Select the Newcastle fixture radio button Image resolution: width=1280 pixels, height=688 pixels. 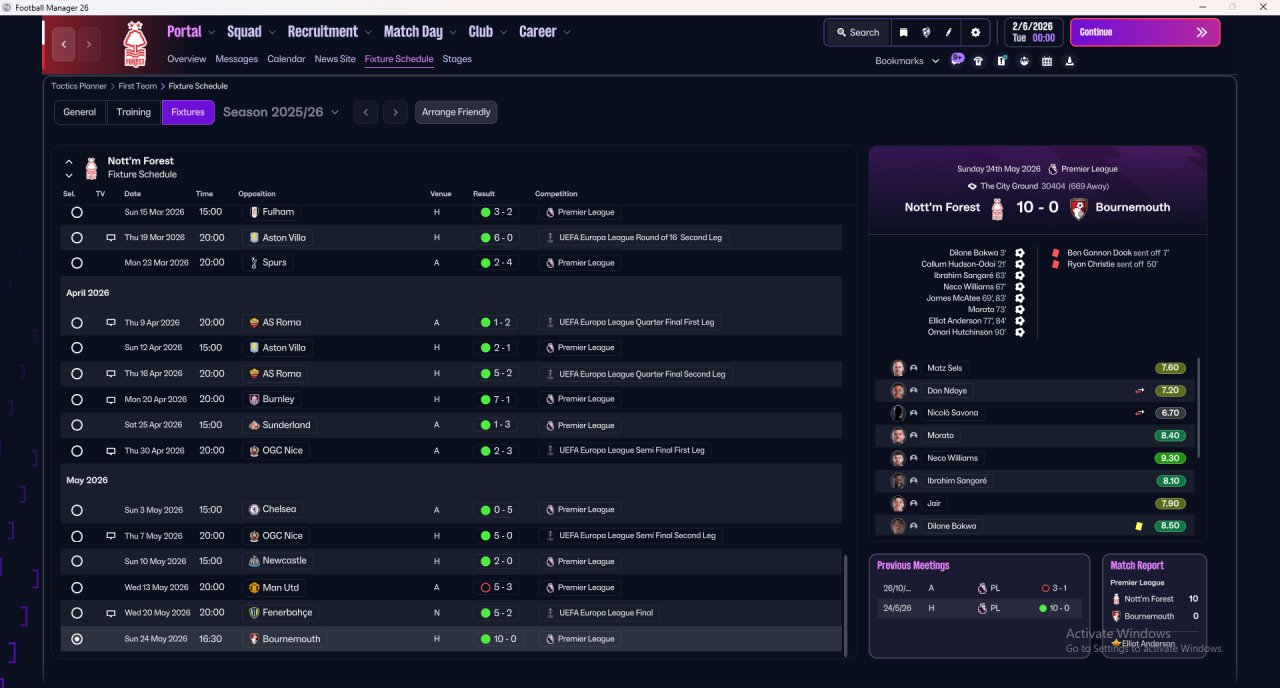[x=77, y=561]
